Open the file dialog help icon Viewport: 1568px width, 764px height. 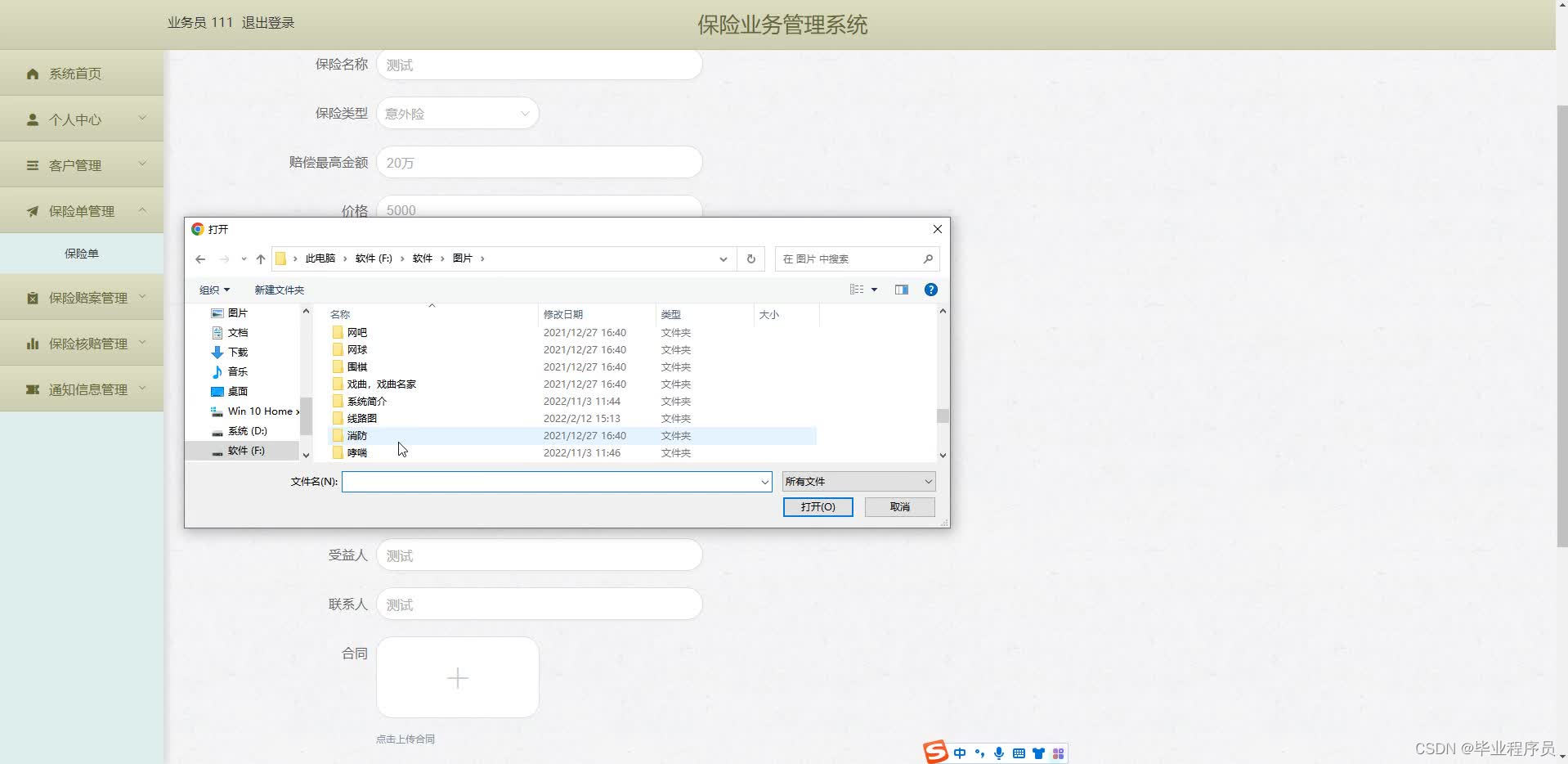930,290
